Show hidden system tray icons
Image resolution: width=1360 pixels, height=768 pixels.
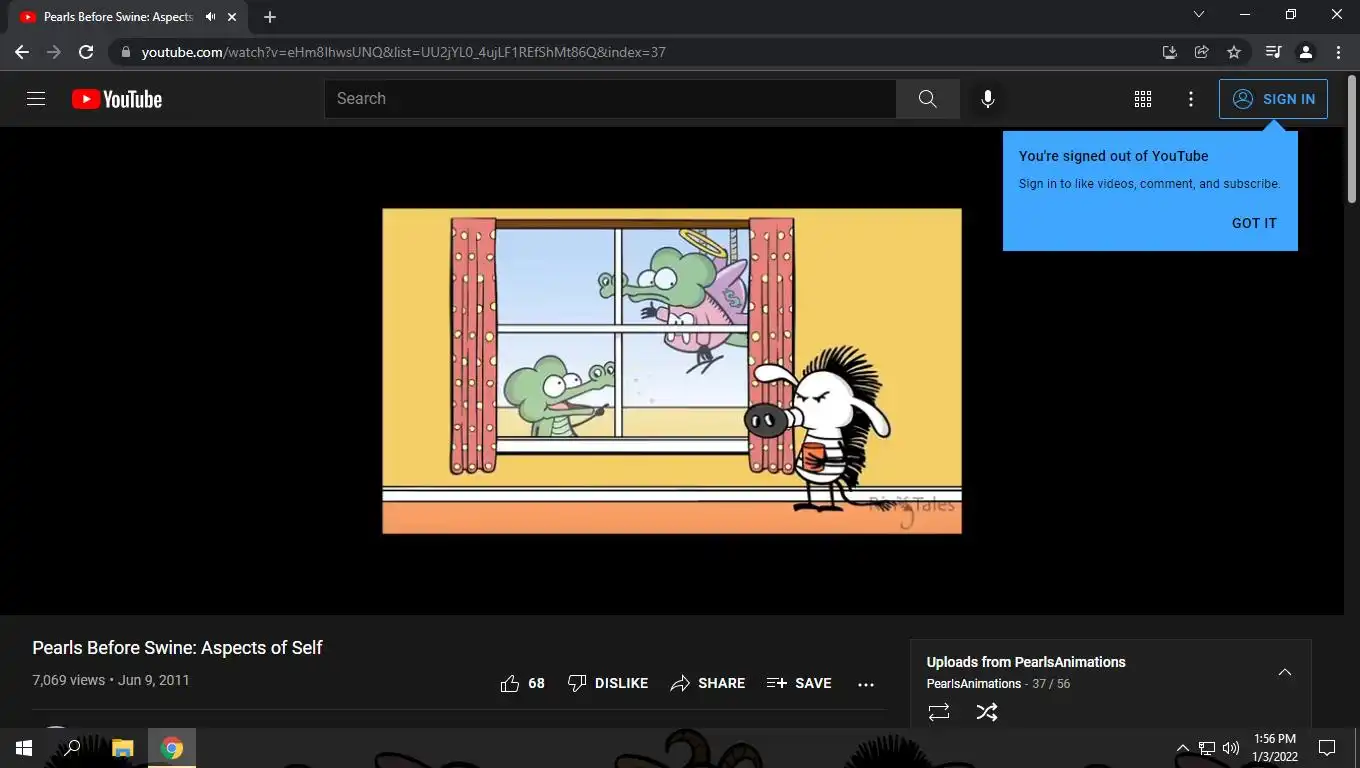[x=1182, y=748]
